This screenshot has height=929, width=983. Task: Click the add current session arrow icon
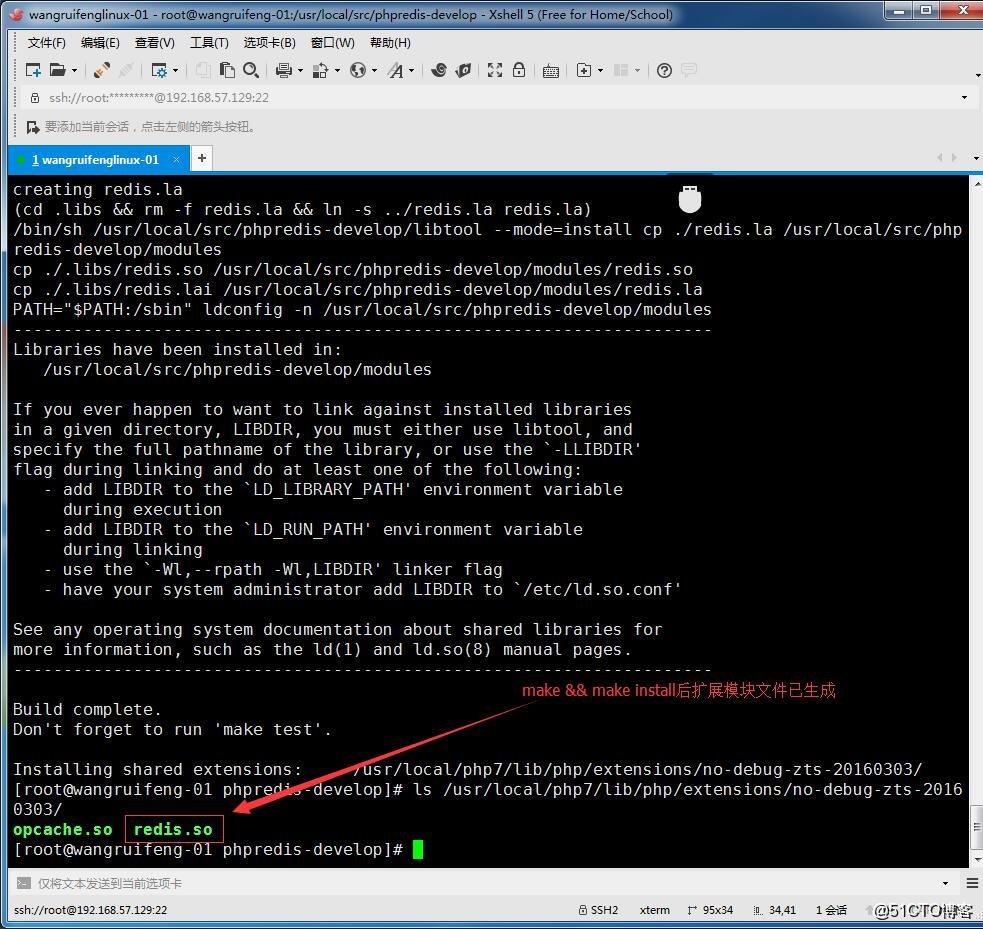(x=33, y=127)
